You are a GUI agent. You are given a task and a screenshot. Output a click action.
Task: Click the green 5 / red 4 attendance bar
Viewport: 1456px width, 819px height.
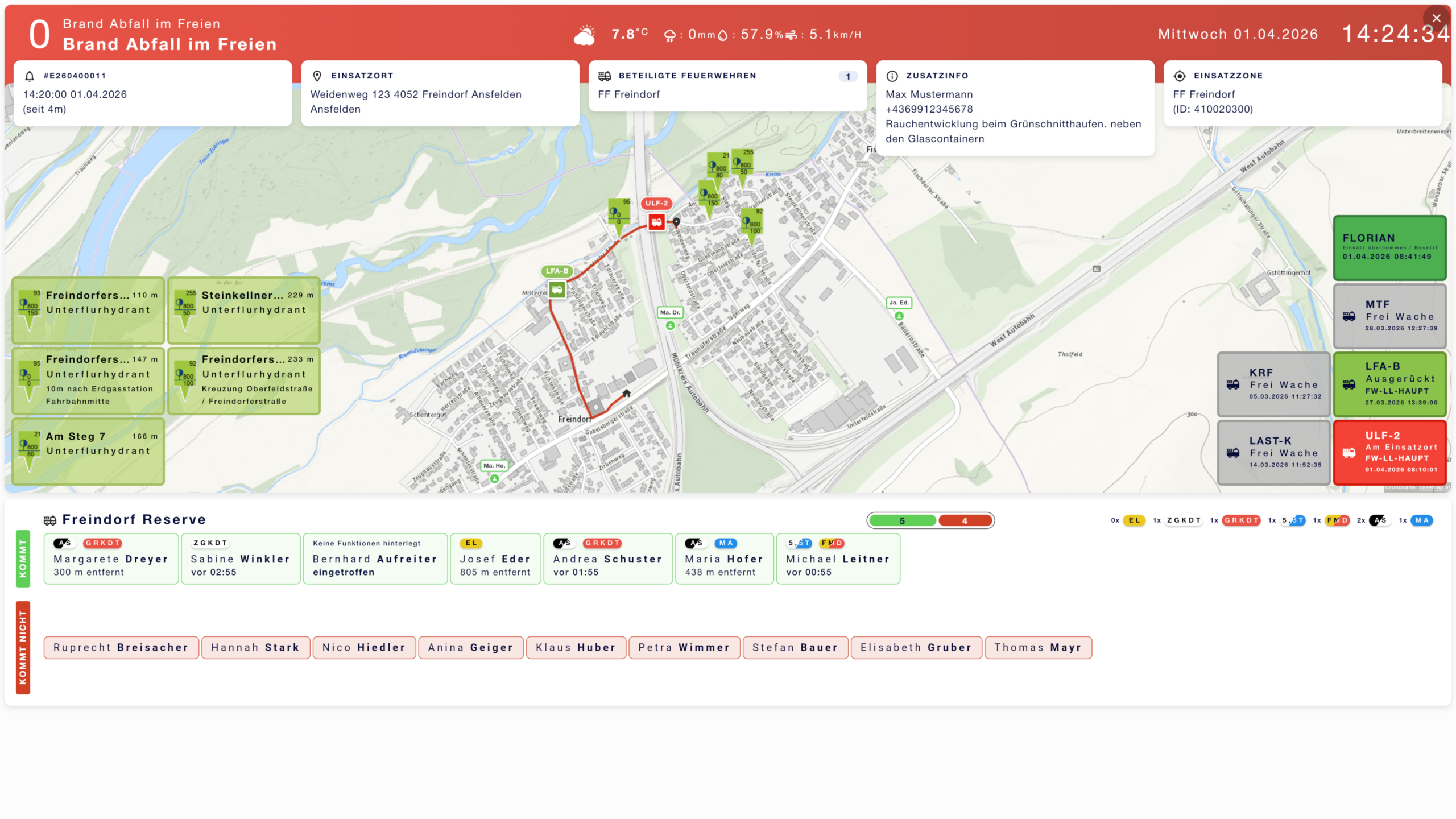[x=930, y=520]
